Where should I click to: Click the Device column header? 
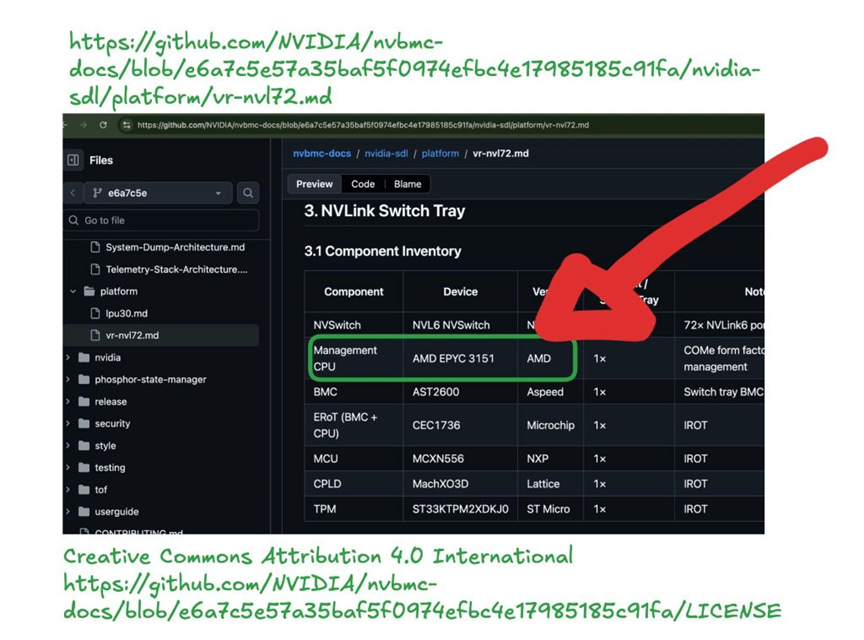click(461, 292)
